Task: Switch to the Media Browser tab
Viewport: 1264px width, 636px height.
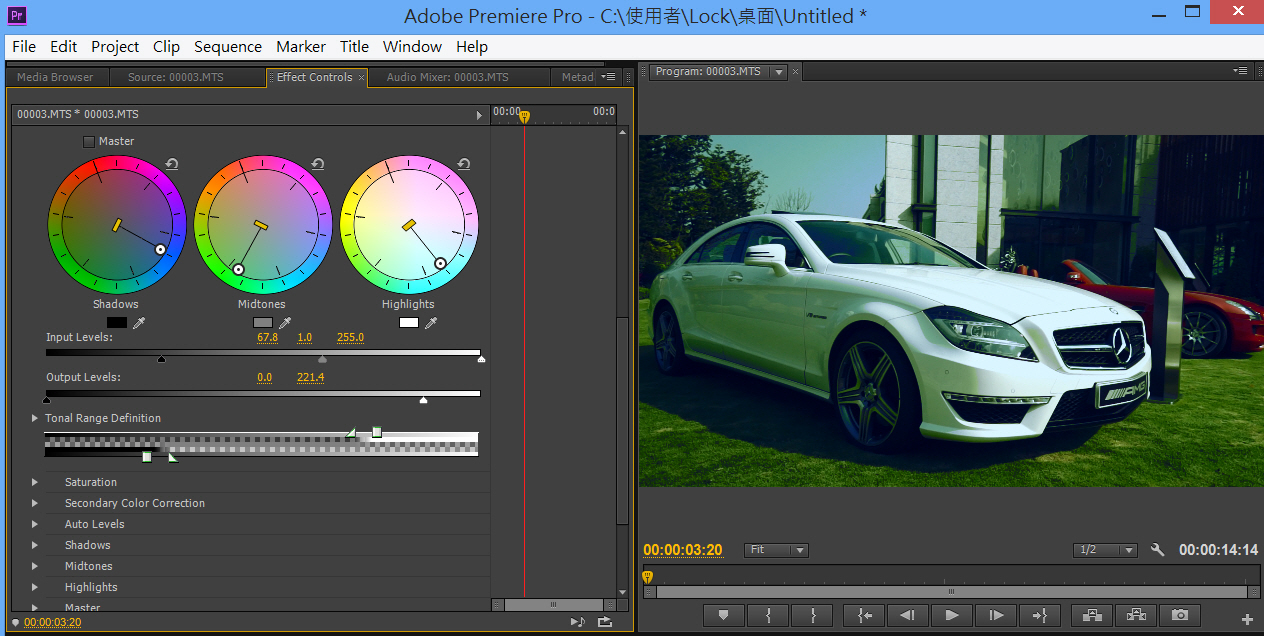Action: pyautogui.click(x=55, y=77)
